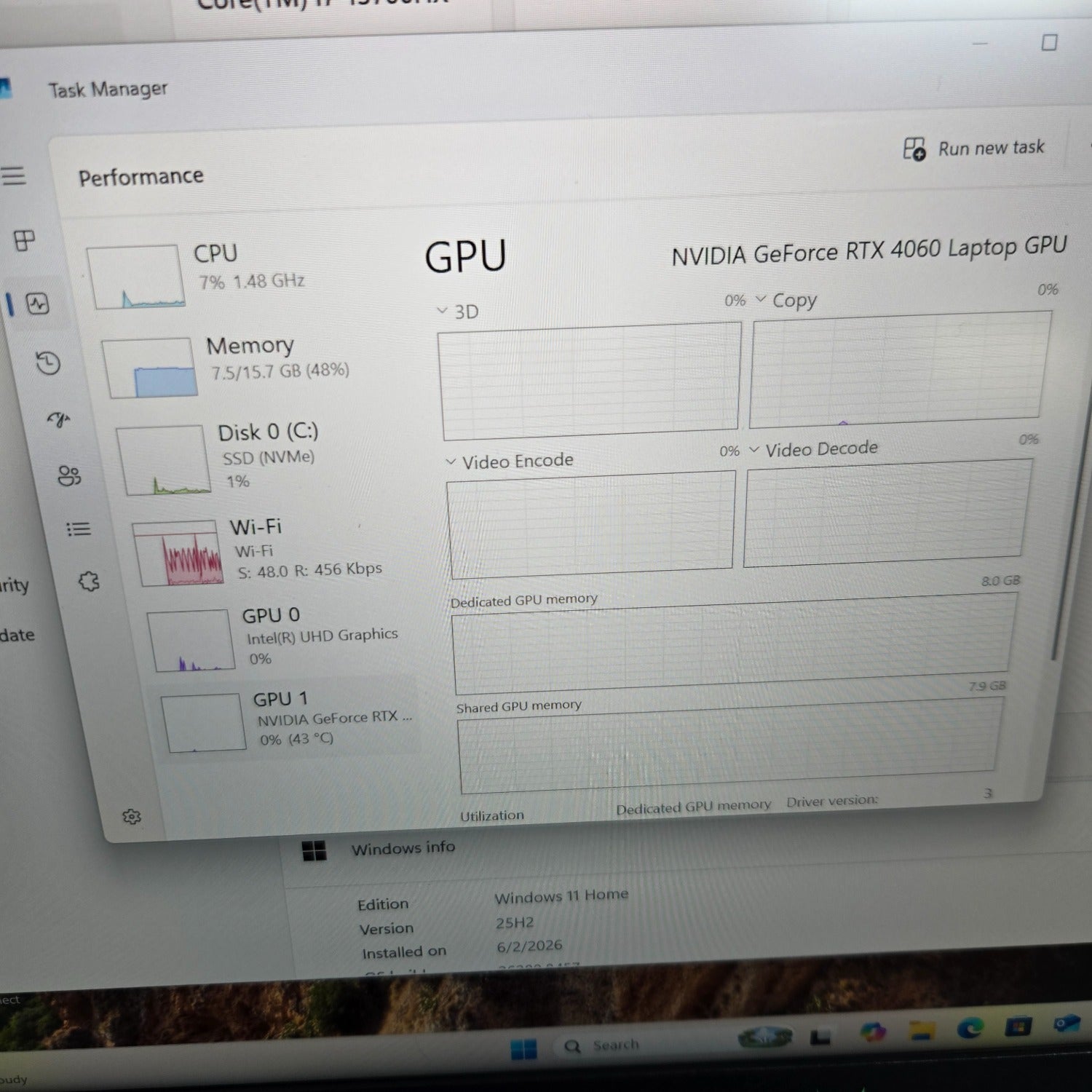Select Wi-Fi in the performance list
Screen dimensions: 1092x1092
point(273,552)
